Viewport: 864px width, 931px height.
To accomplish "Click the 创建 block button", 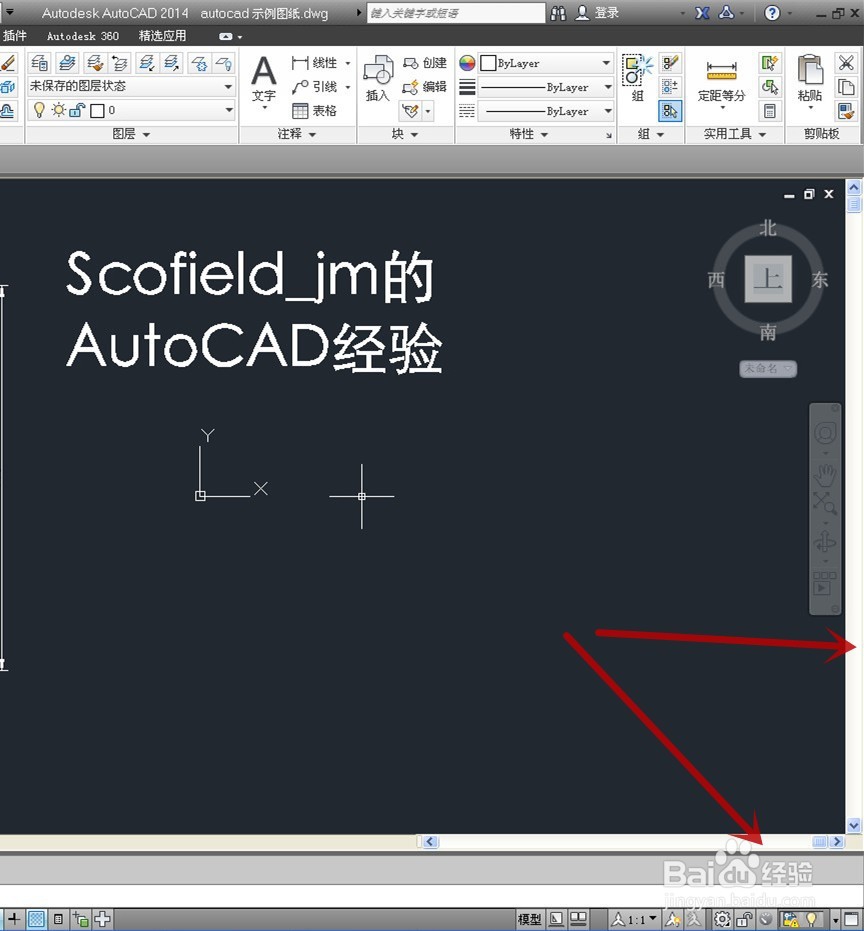I will 424,62.
